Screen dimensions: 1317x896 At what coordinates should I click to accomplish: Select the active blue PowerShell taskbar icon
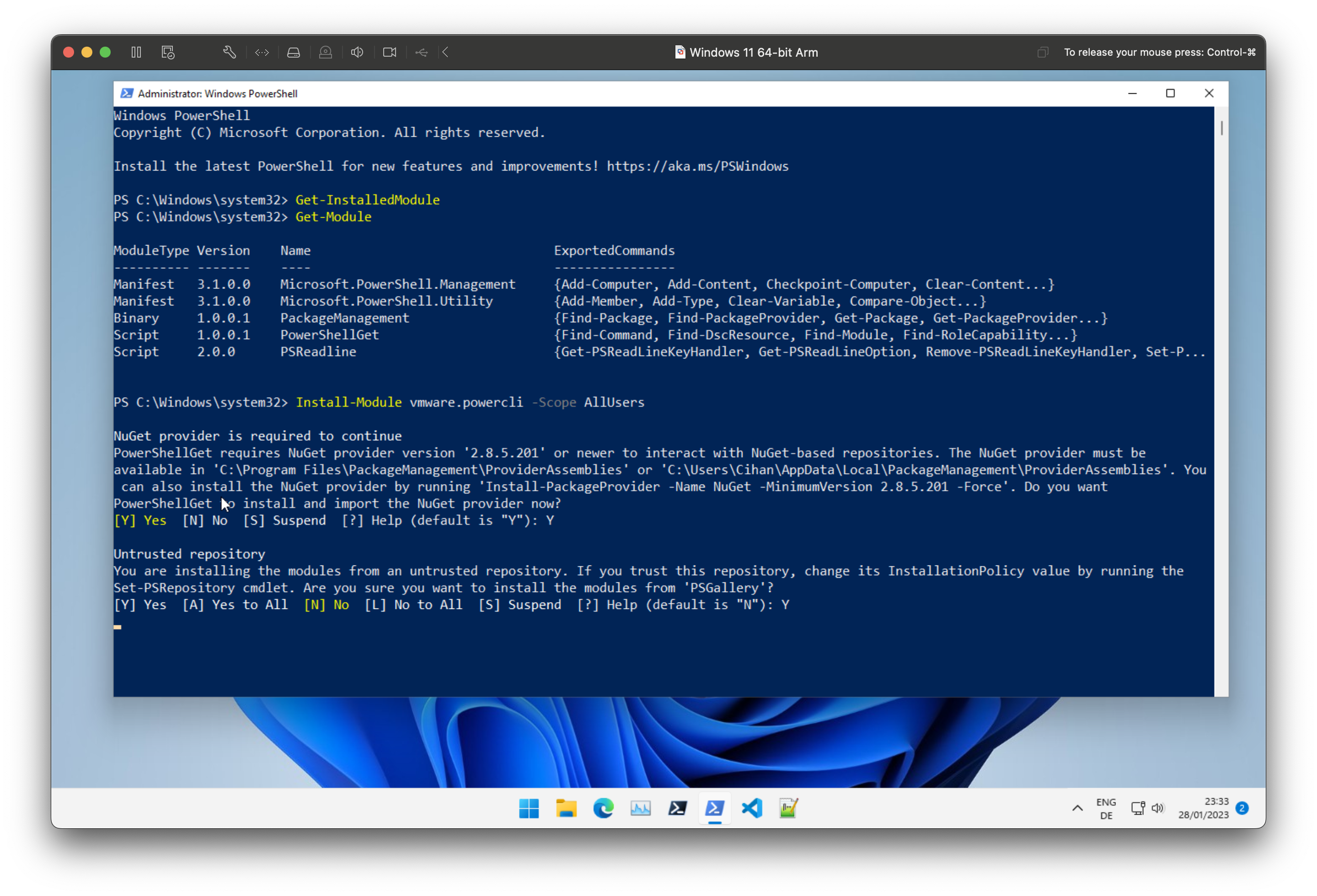click(715, 808)
